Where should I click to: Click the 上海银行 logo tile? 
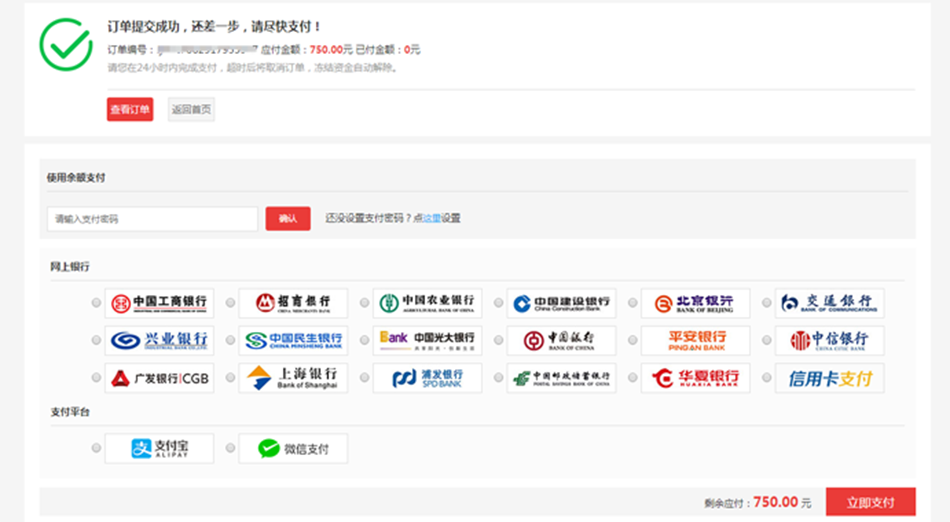click(293, 378)
